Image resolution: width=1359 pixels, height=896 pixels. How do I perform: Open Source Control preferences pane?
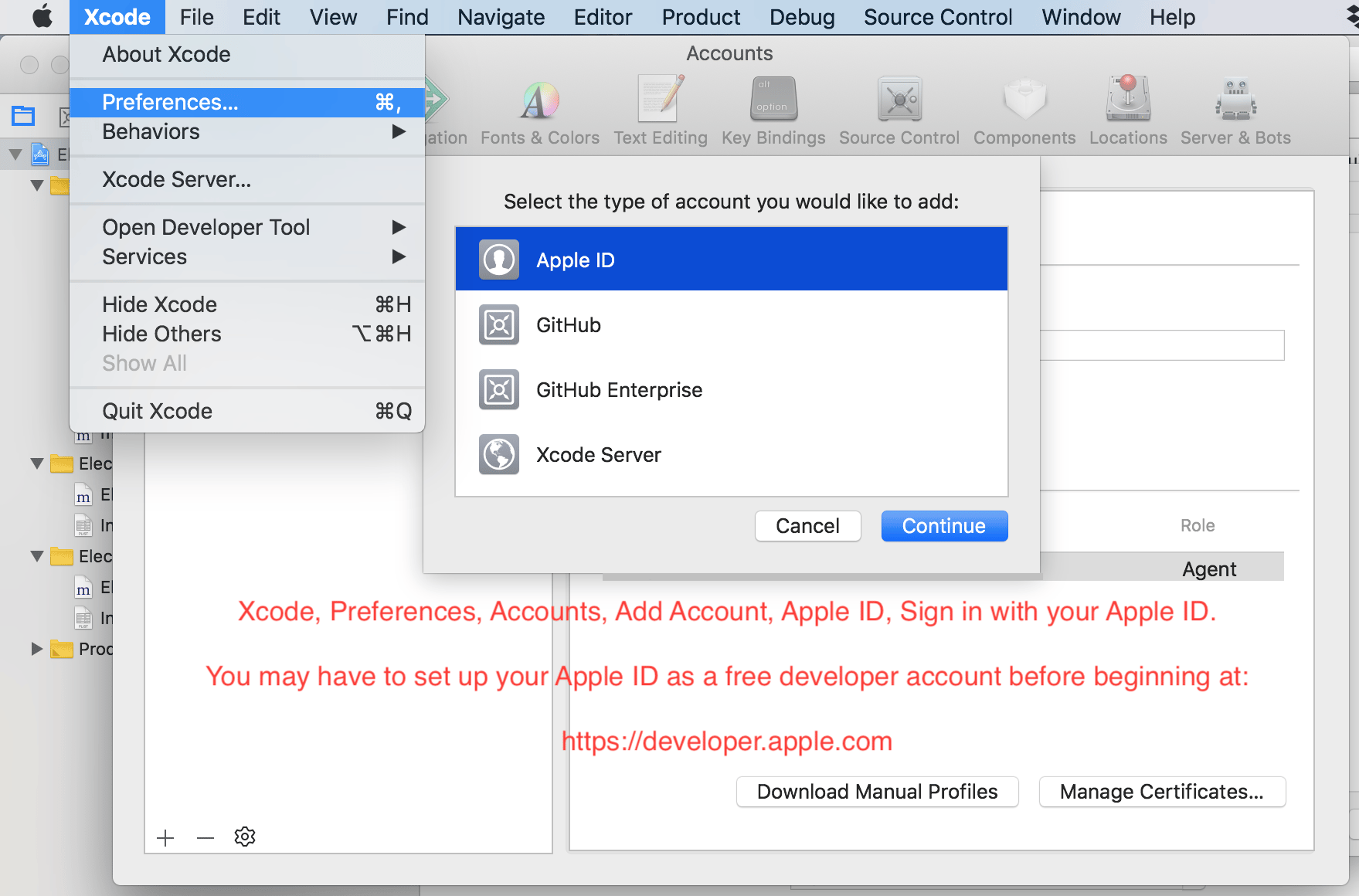899,112
